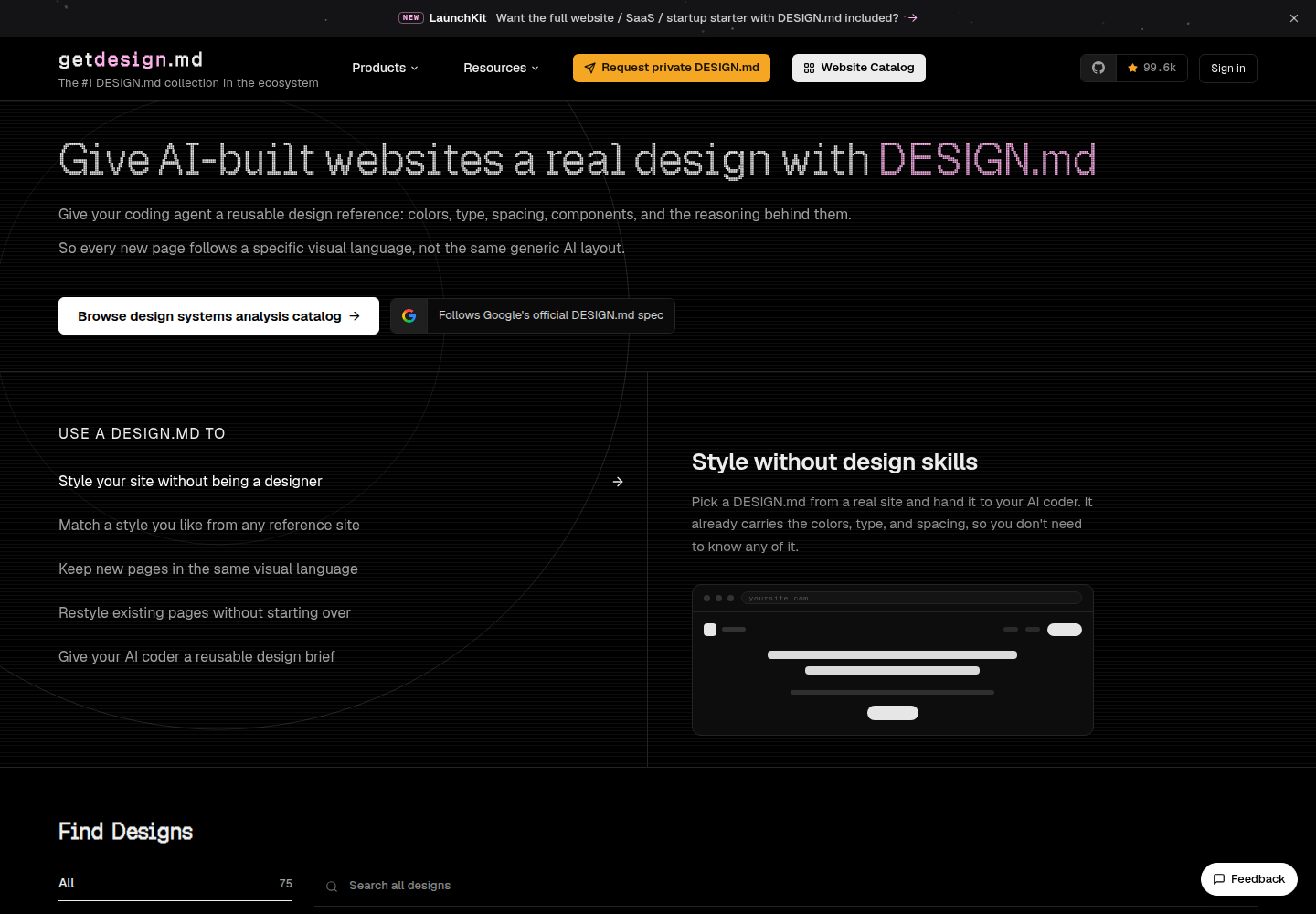This screenshot has width=1316, height=914.
Task: Click the 99.6k star count
Action: pyautogui.click(x=1151, y=68)
